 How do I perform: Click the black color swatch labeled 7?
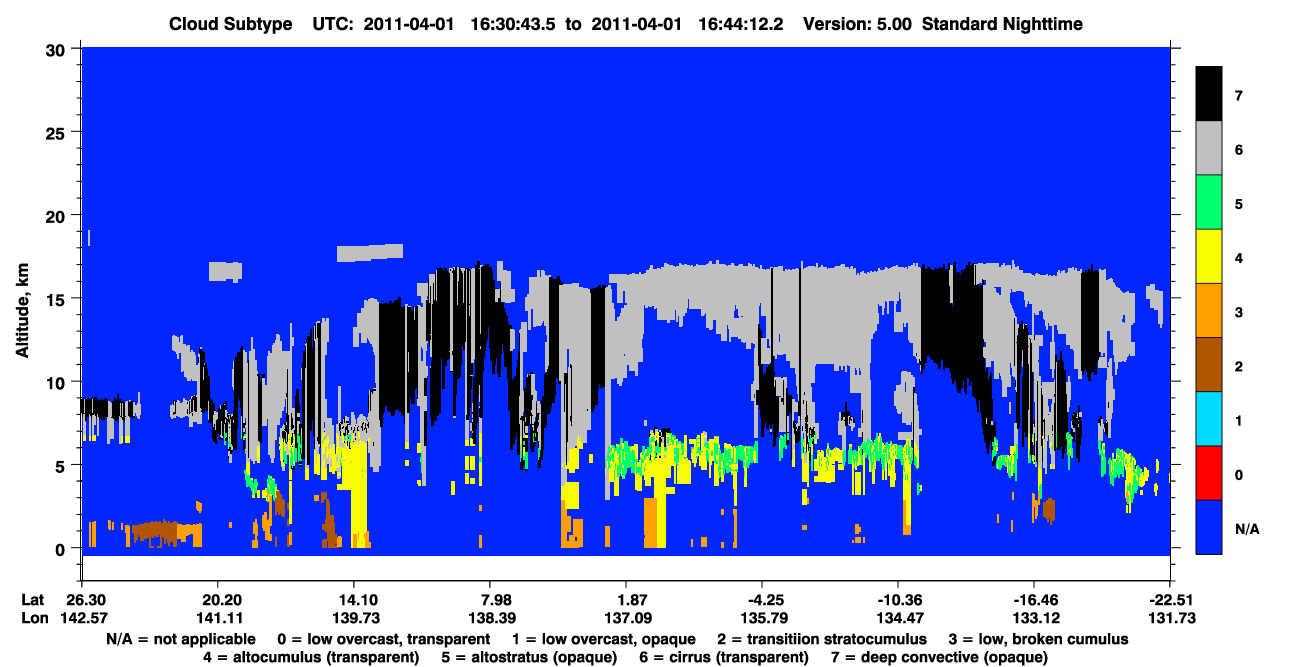click(x=1209, y=95)
